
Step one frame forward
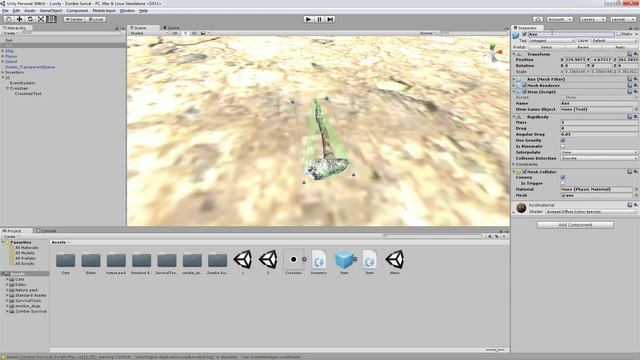click(330, 19)
